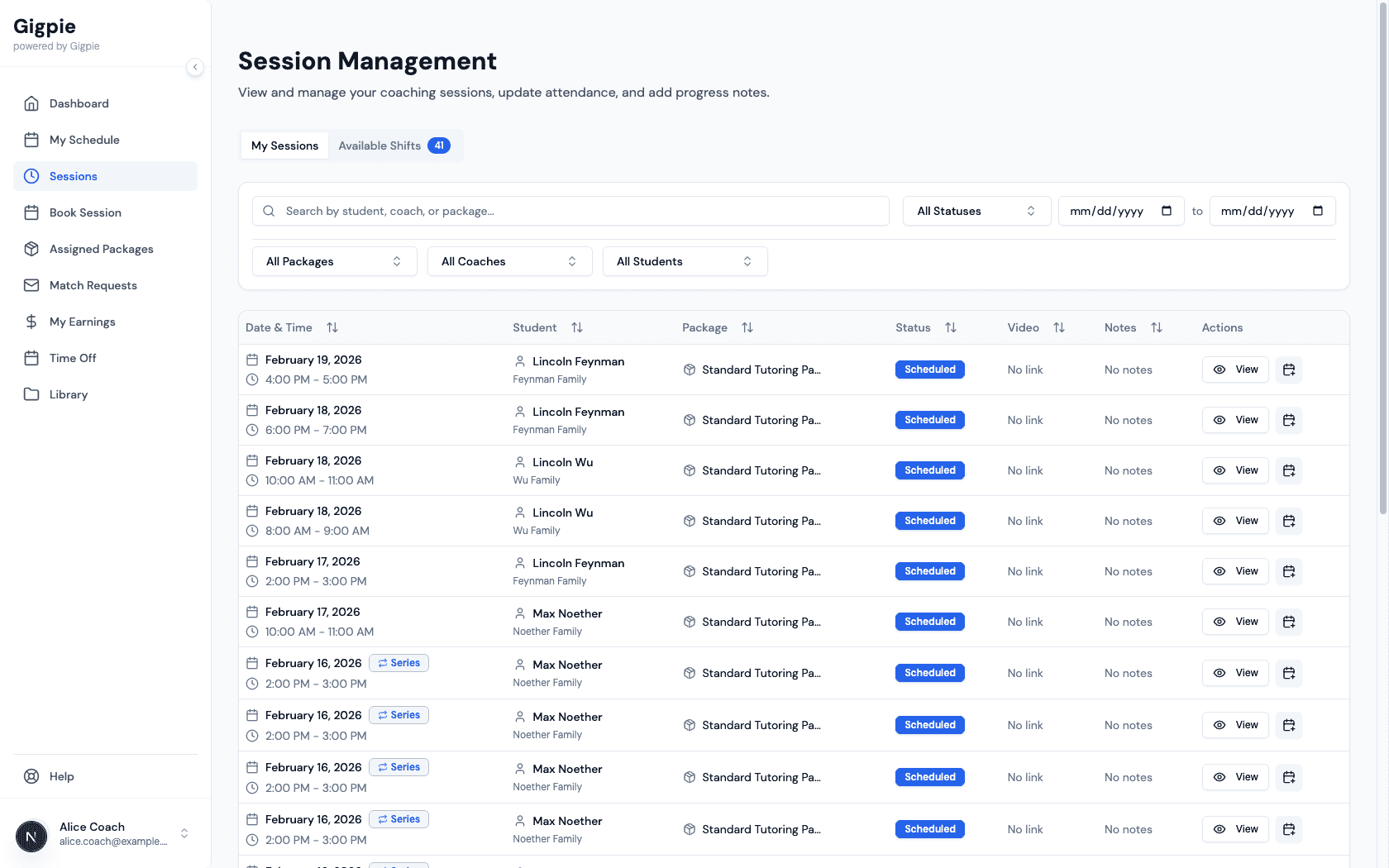Open the start date calendar picker icon

1167,211
